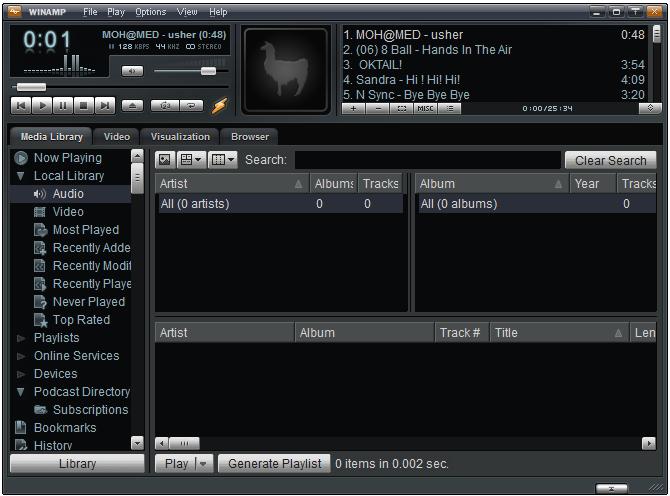
Task: Expand the Devices tree node
Action: coord(21,374)
